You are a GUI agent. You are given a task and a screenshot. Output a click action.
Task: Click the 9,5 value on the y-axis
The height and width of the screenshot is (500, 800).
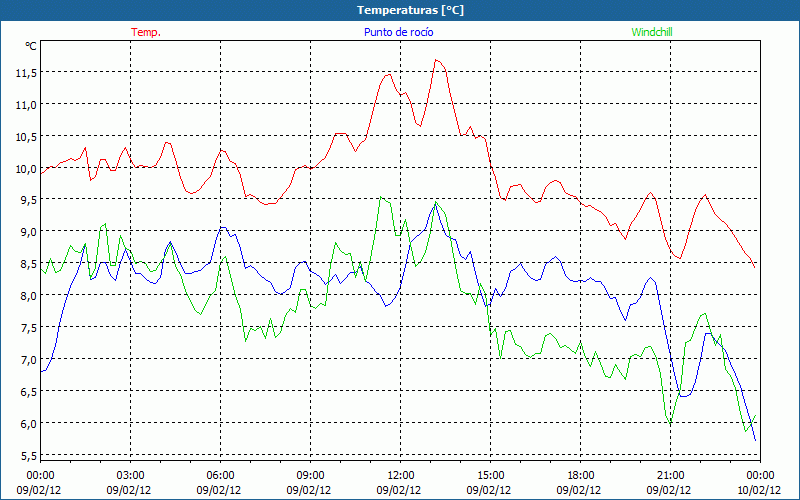(29, 201)
